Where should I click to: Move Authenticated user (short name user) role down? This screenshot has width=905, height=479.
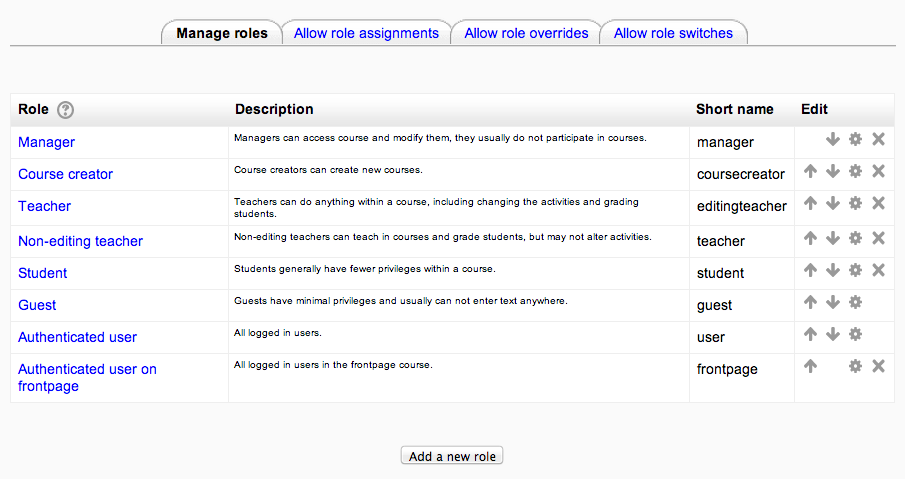click(x=832, y=334)
